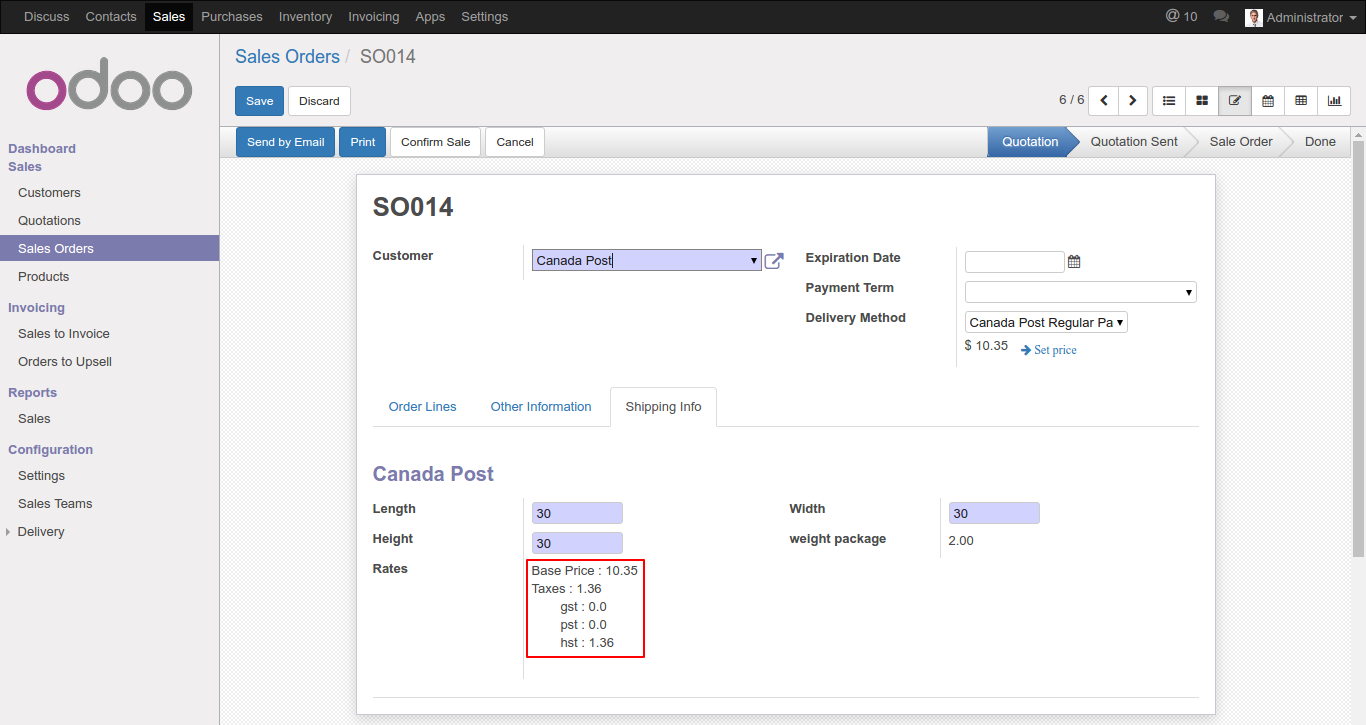
Task: Open Inventory menu
Action: click(305, 17)
